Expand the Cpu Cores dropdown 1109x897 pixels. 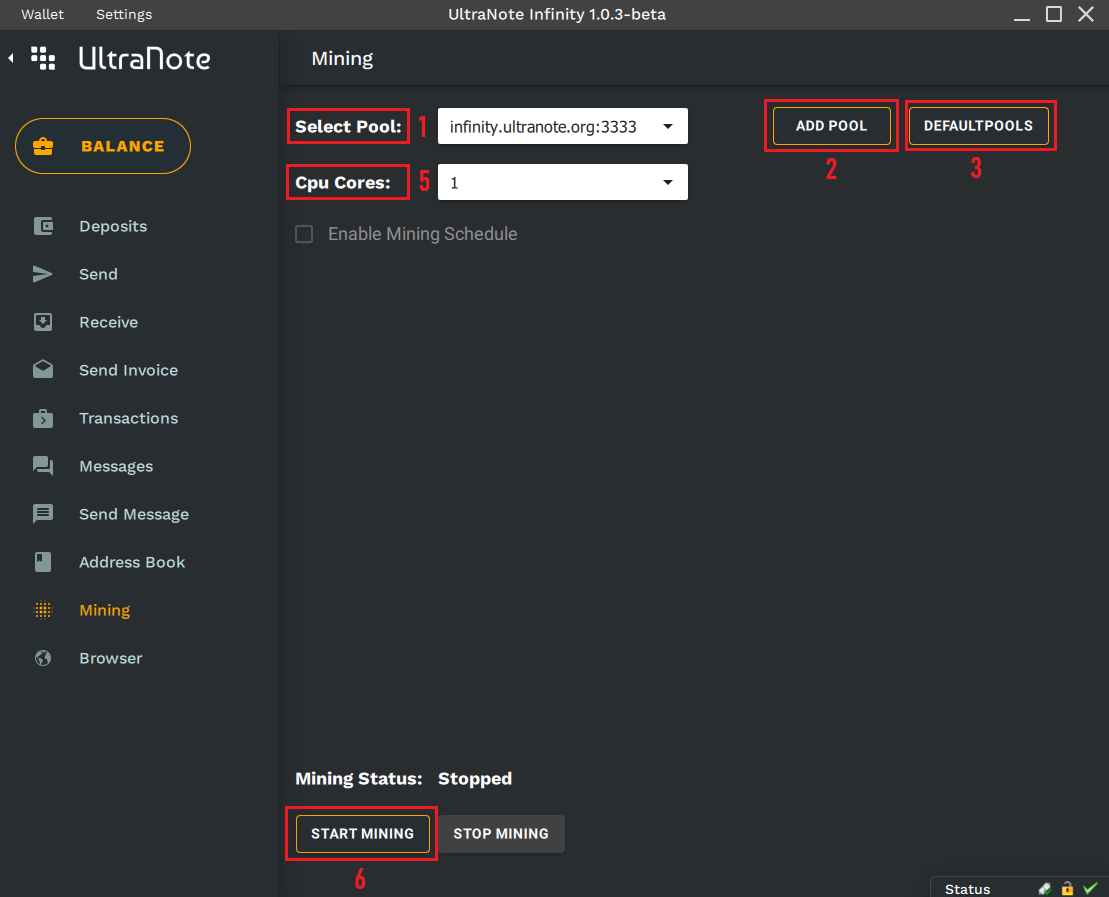coord(562,183)
